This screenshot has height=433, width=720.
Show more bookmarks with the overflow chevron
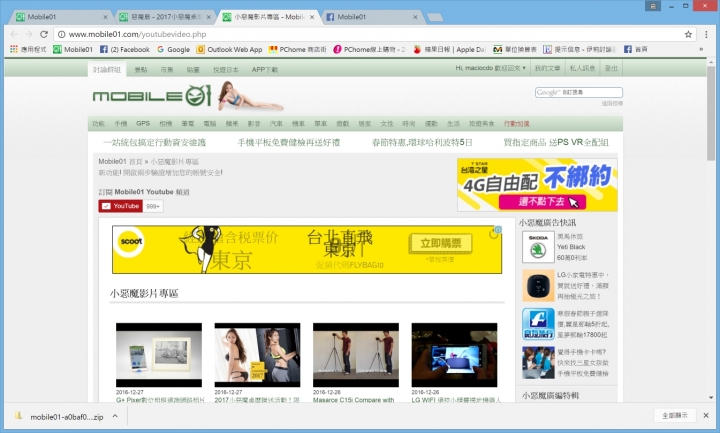[701, 49]
